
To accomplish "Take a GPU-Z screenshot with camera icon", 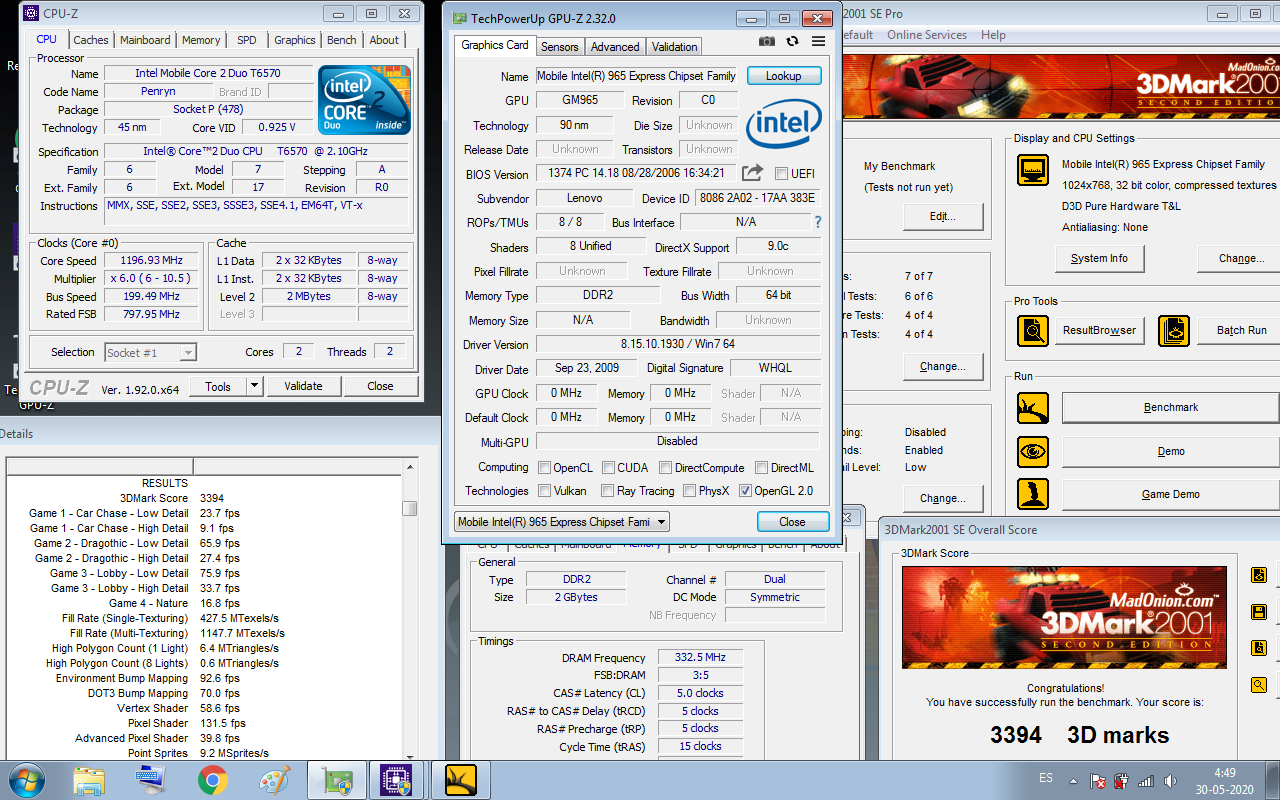I will coord(767,42).
